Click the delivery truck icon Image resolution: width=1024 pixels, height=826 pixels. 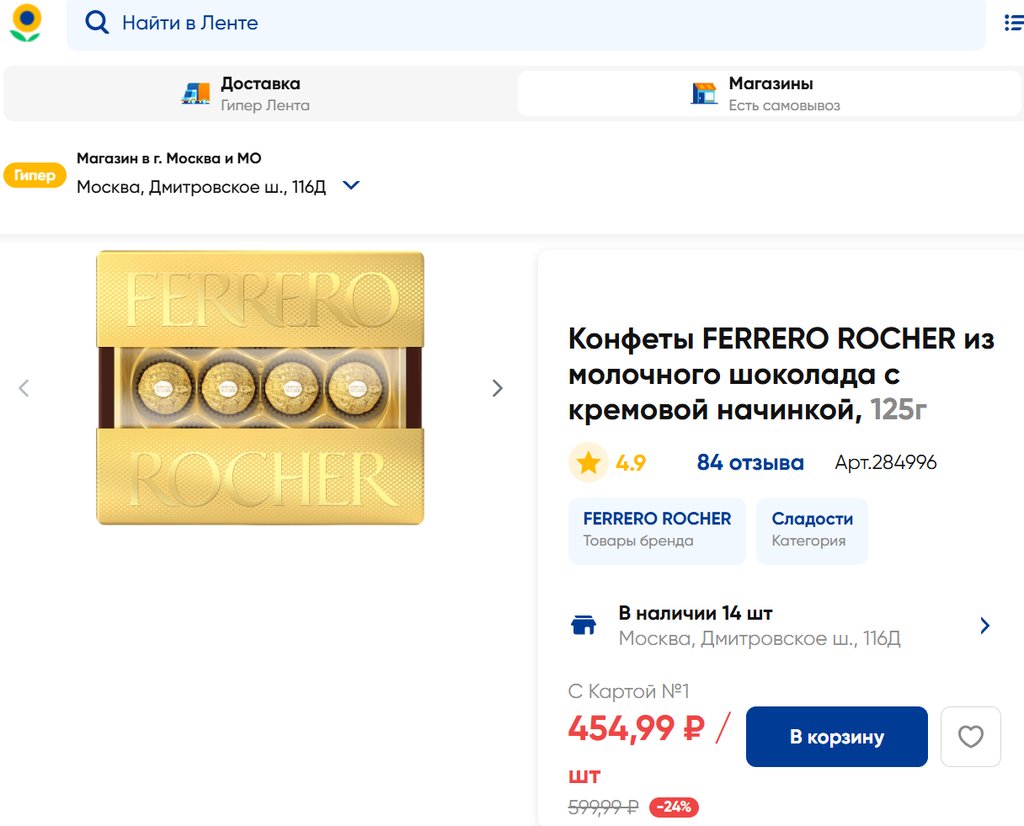tap(196, 94)
